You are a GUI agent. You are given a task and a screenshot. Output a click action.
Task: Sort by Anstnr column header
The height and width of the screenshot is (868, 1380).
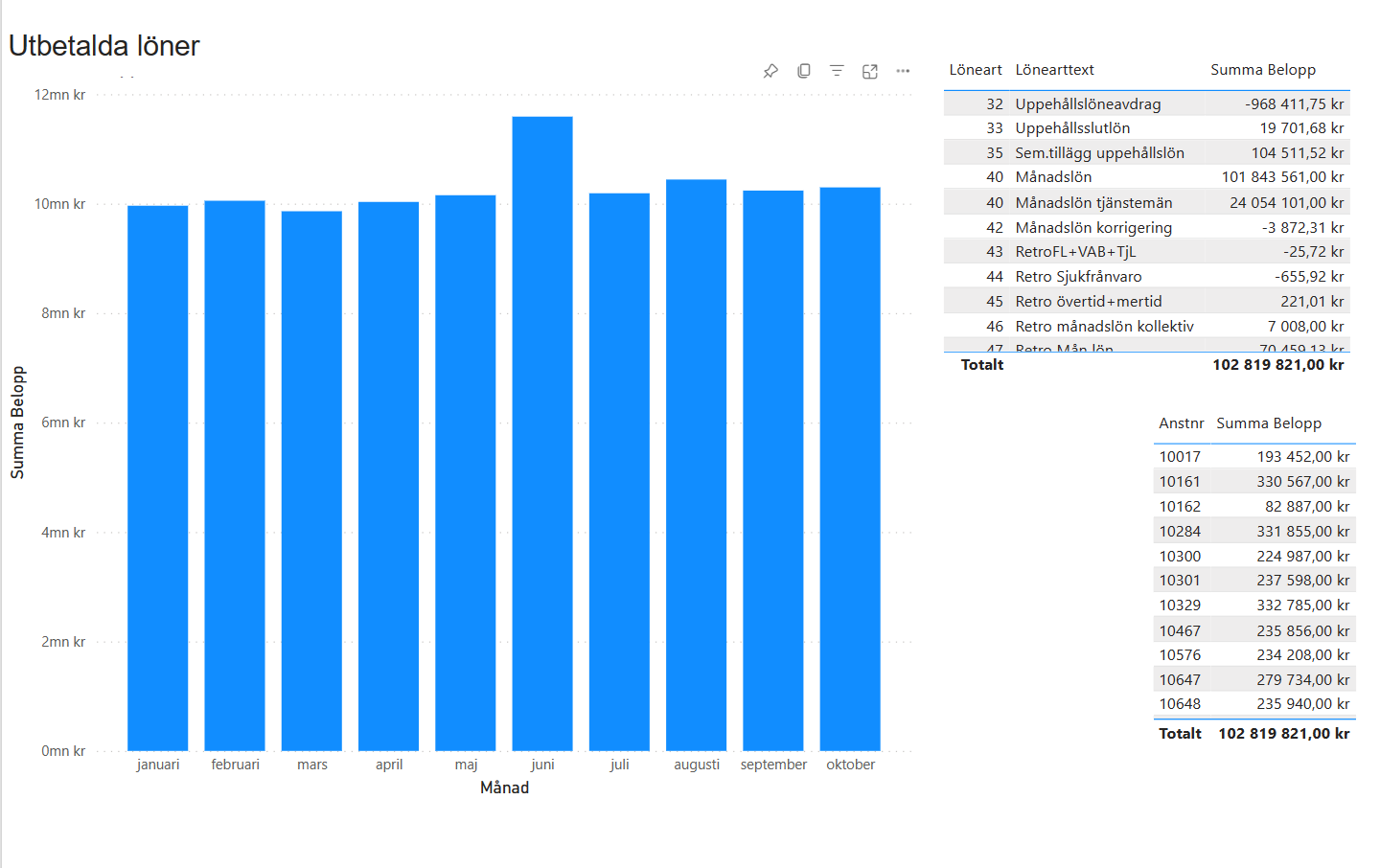(1182, 423)
